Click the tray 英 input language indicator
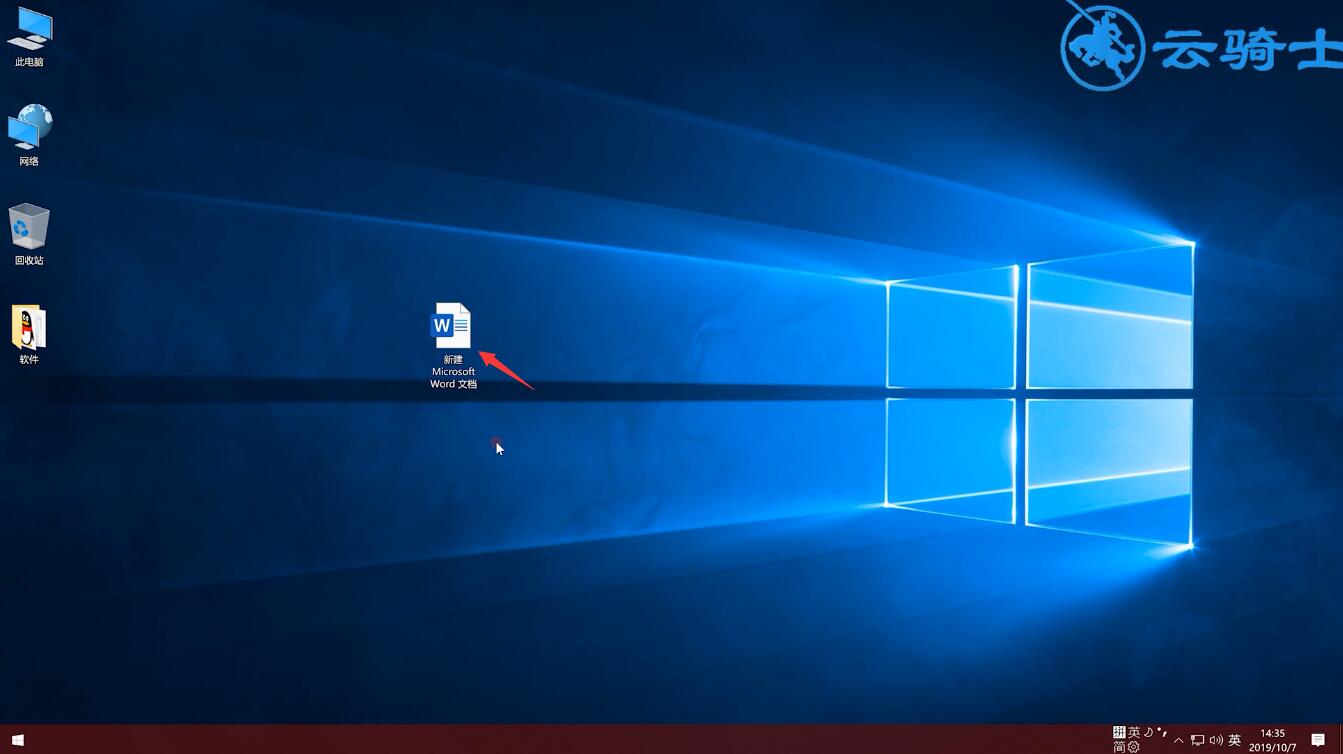 click(x=1235, y=740)
